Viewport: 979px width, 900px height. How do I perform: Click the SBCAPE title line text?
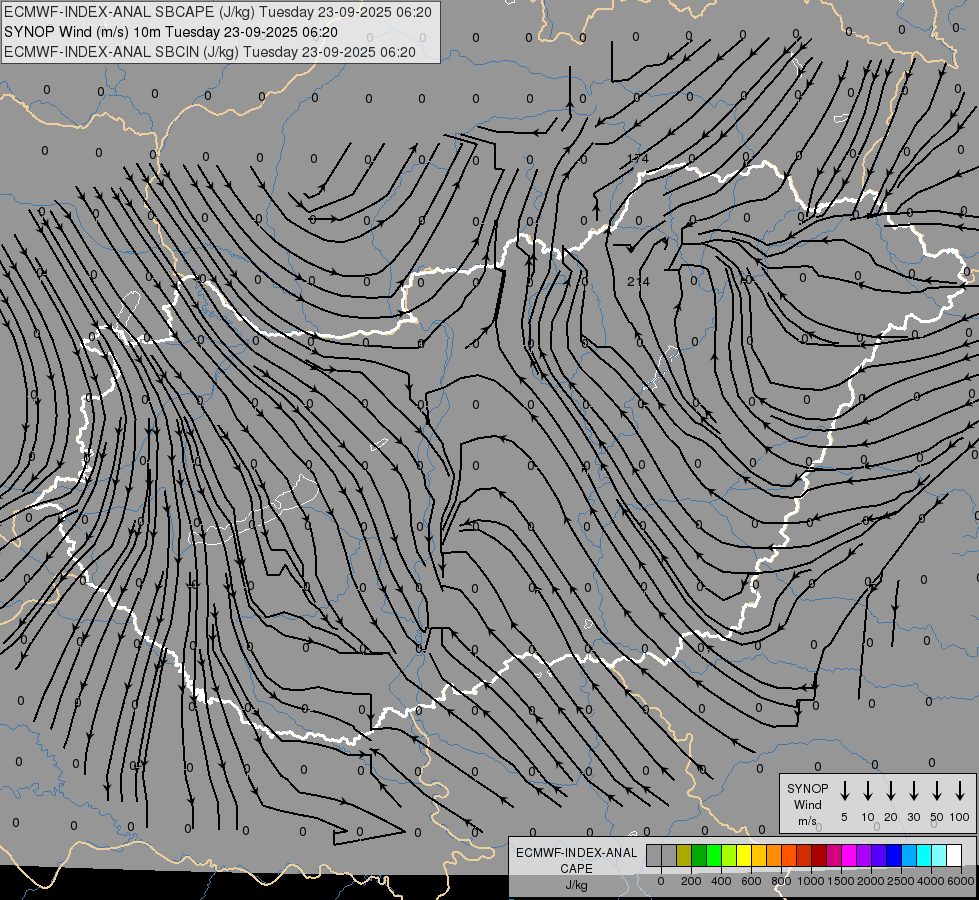point(217,12)
